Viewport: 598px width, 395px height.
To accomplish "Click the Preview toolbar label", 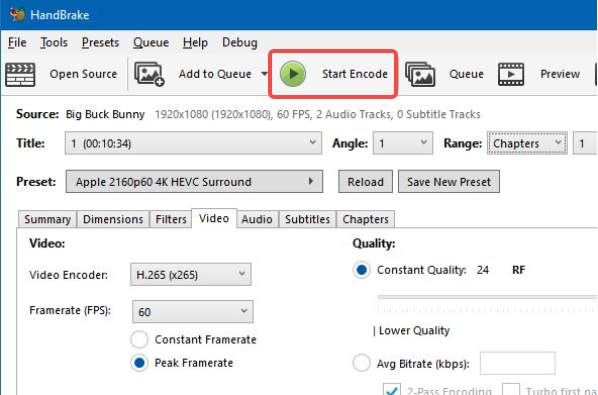I will tap(560, 74).
